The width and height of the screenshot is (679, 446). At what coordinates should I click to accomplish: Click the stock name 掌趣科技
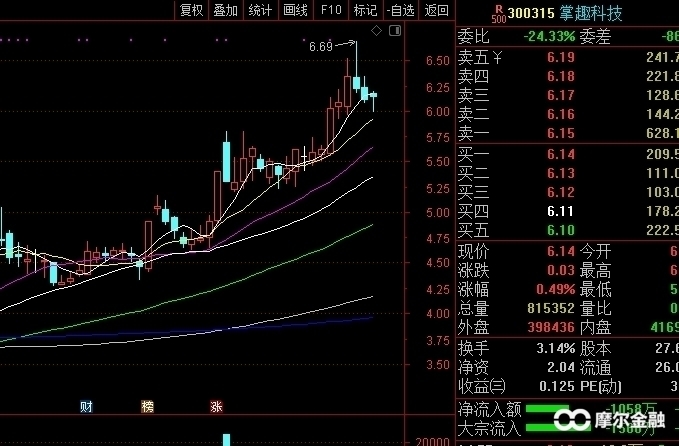pyautogui.click(x=591, y=13)
